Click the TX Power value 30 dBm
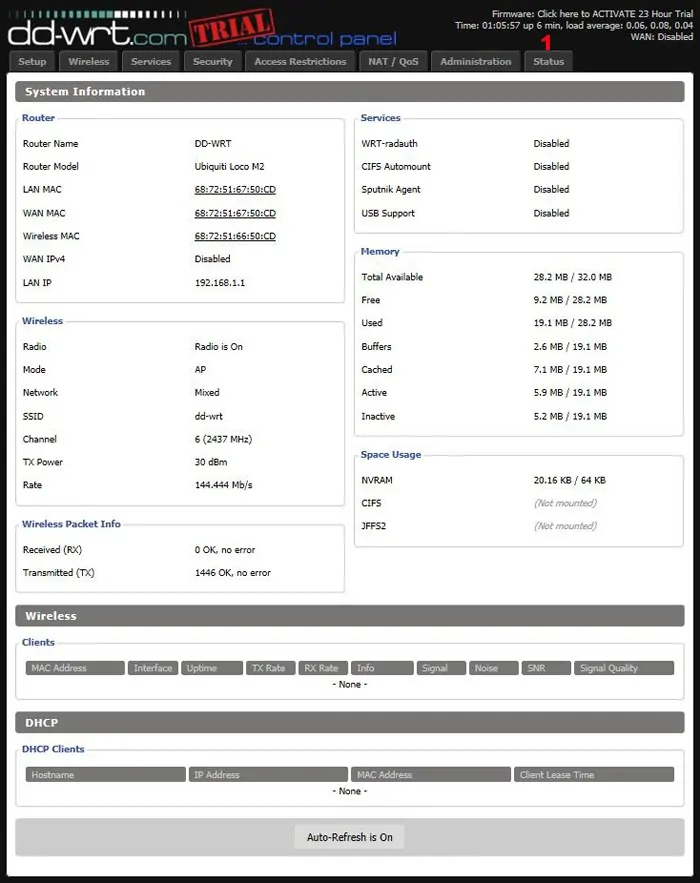This screenshot has height=883, width=700. [211, 462]
